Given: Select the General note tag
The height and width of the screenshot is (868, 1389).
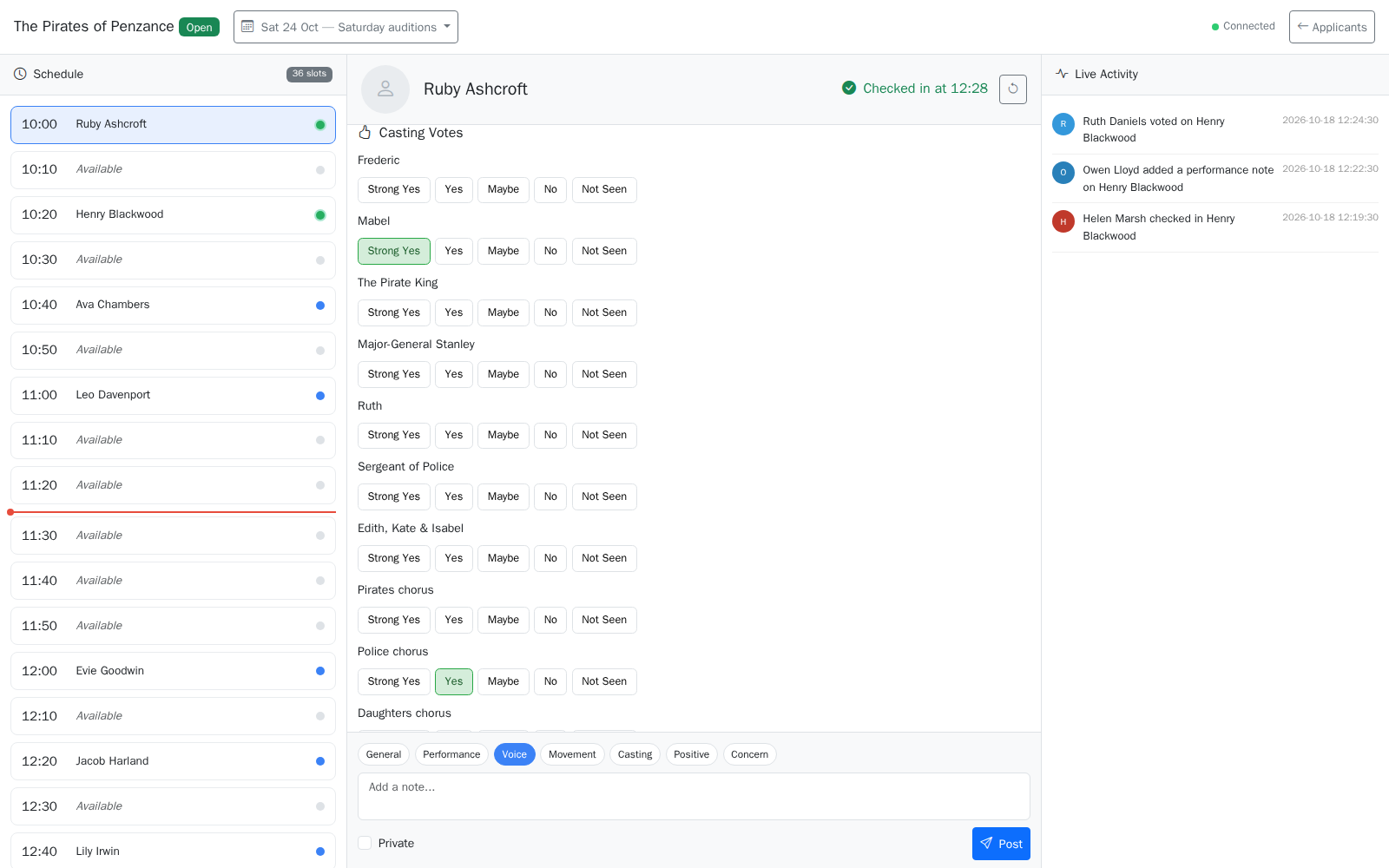Looking at the screenshot, I should coord(384,754).
